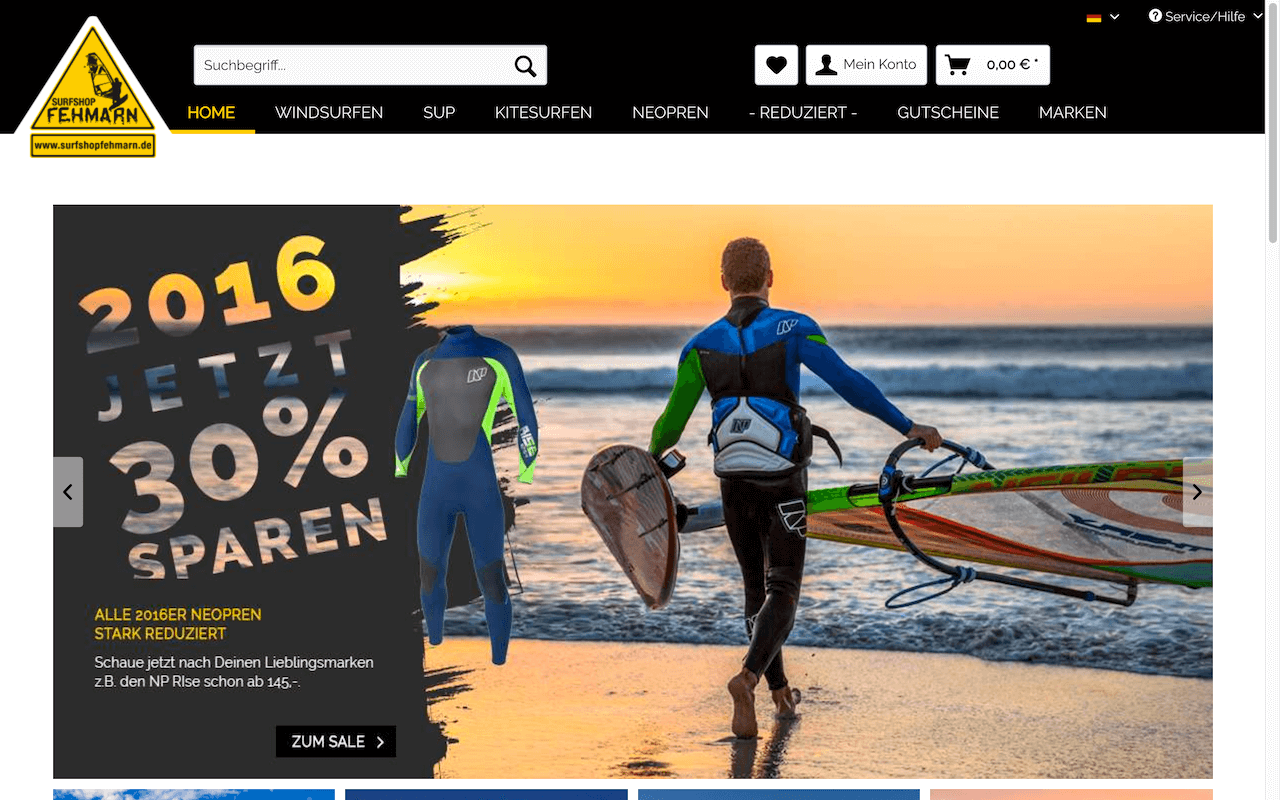Viewport: 1280px width, 800px height.
Task: Click the wetsuit sale banner image
Action: coord(633,492)
